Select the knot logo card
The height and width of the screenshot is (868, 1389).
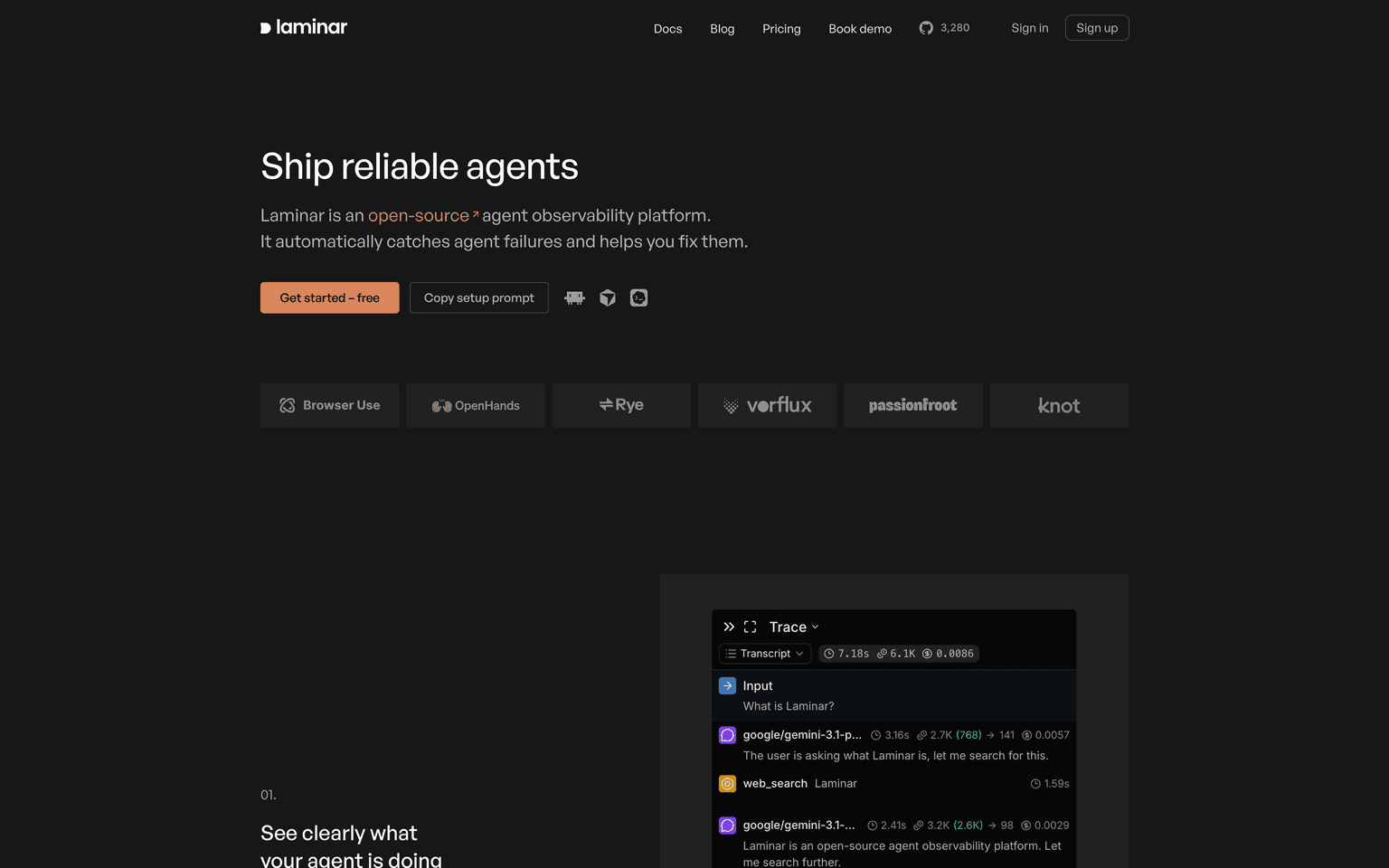click(1059, 405)
